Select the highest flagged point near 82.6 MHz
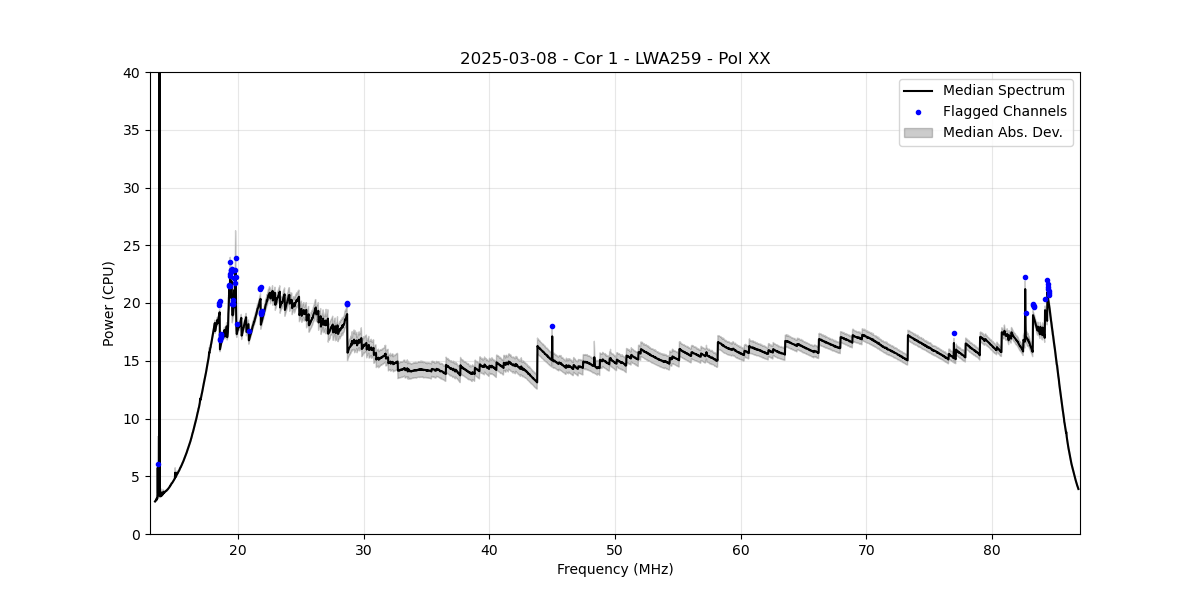 1025,278
